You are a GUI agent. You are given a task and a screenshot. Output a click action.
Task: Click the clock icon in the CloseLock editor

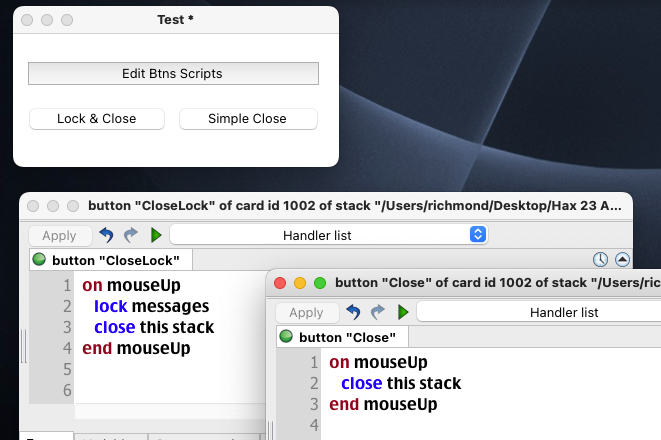(601, 260)
